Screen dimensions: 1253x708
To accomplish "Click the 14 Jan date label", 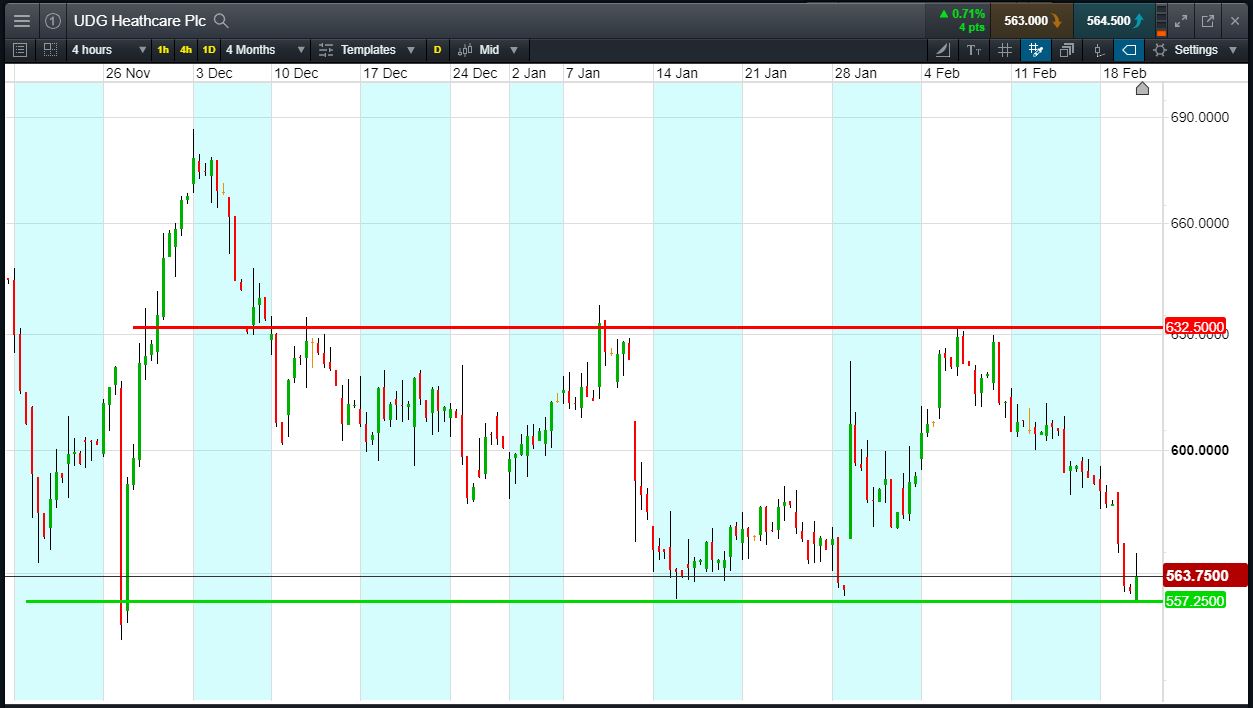I will 677,73.
